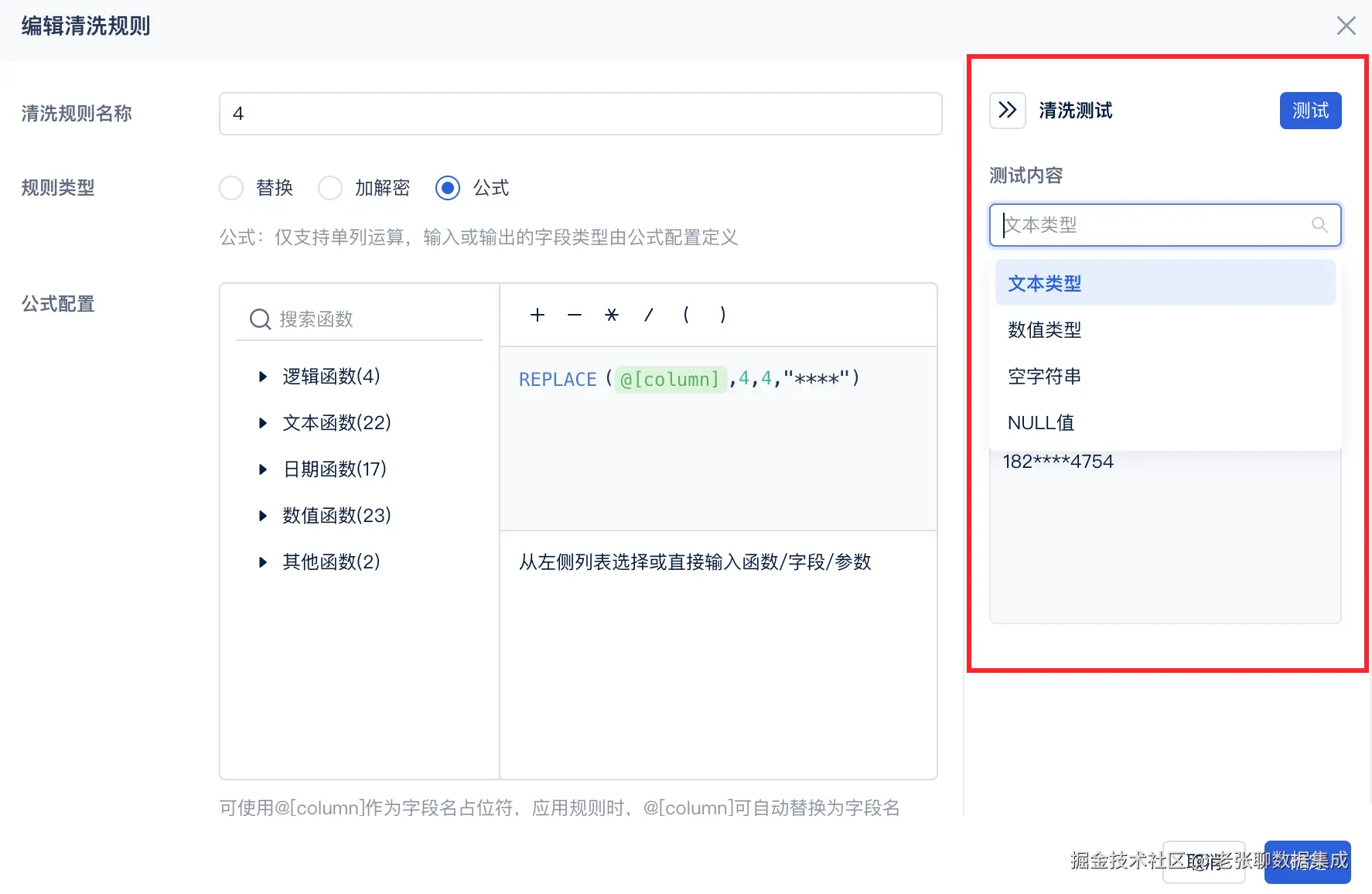
Task: Choose 数值类型 from the dropdown list
Action: pos(1165,330)
